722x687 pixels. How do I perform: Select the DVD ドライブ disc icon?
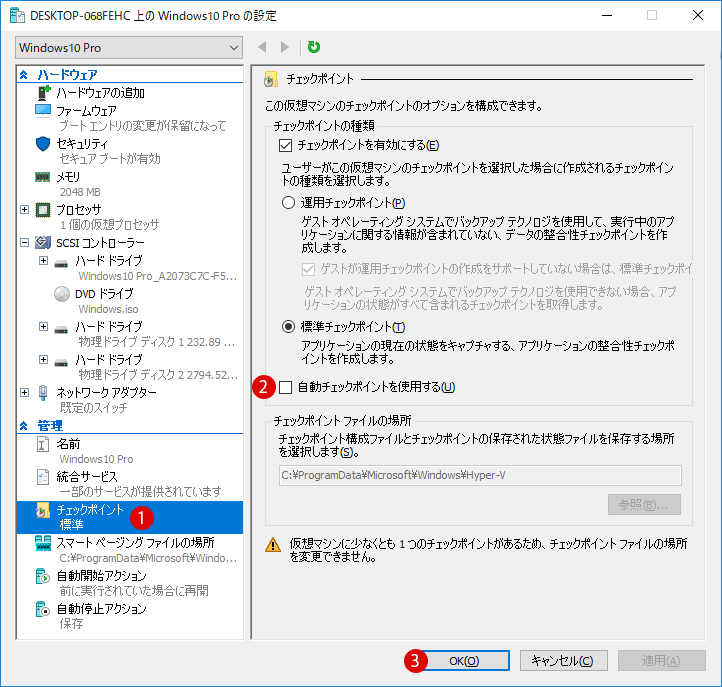(62, 293)
